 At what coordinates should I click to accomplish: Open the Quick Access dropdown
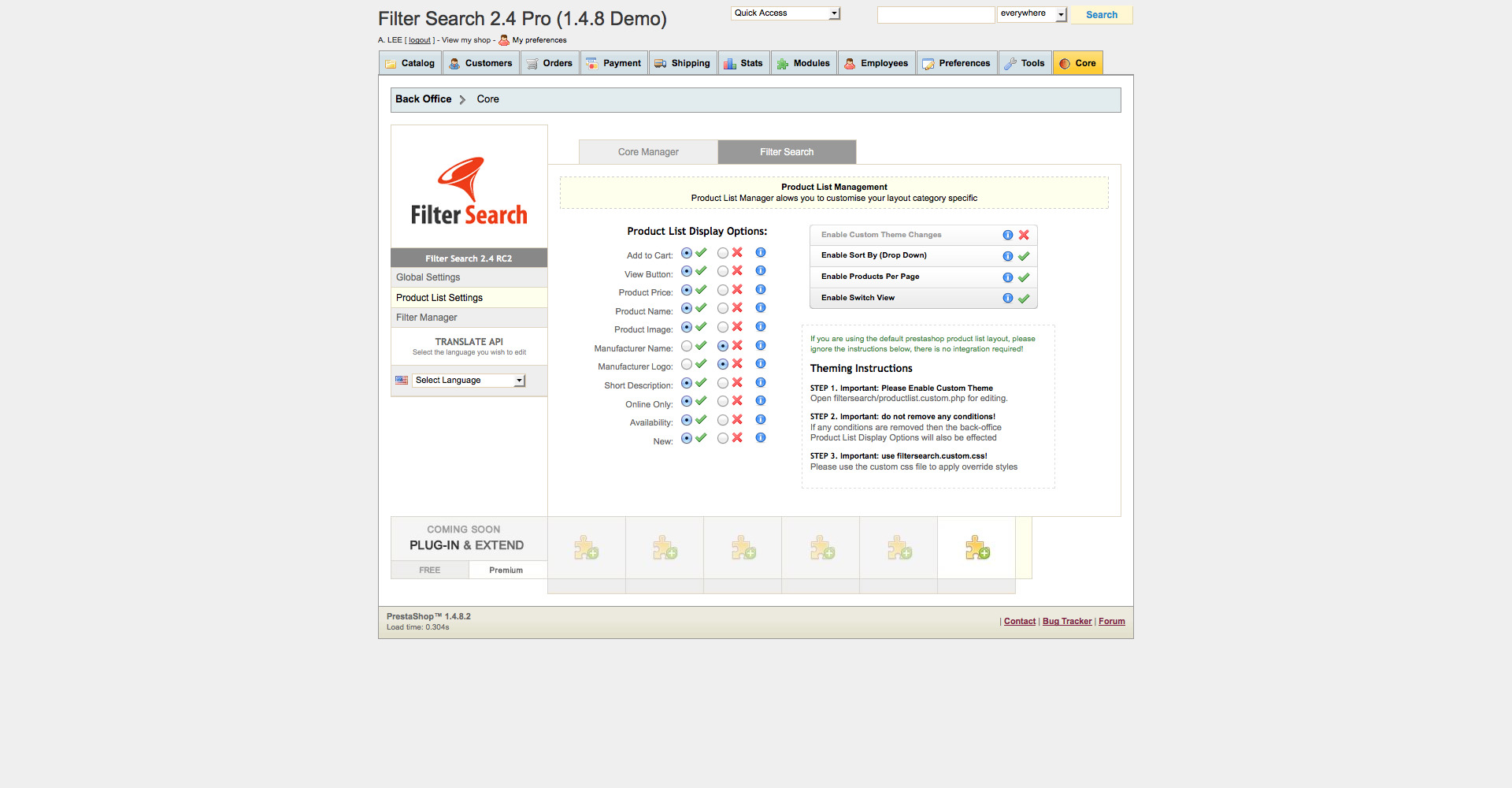pos(786,13)
